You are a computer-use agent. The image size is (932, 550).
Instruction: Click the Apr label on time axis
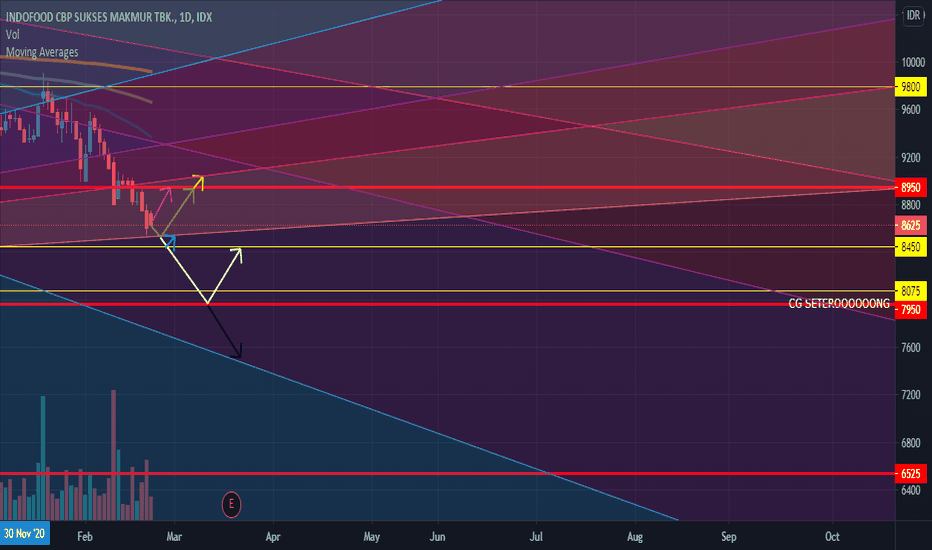(x=273, y=536)
